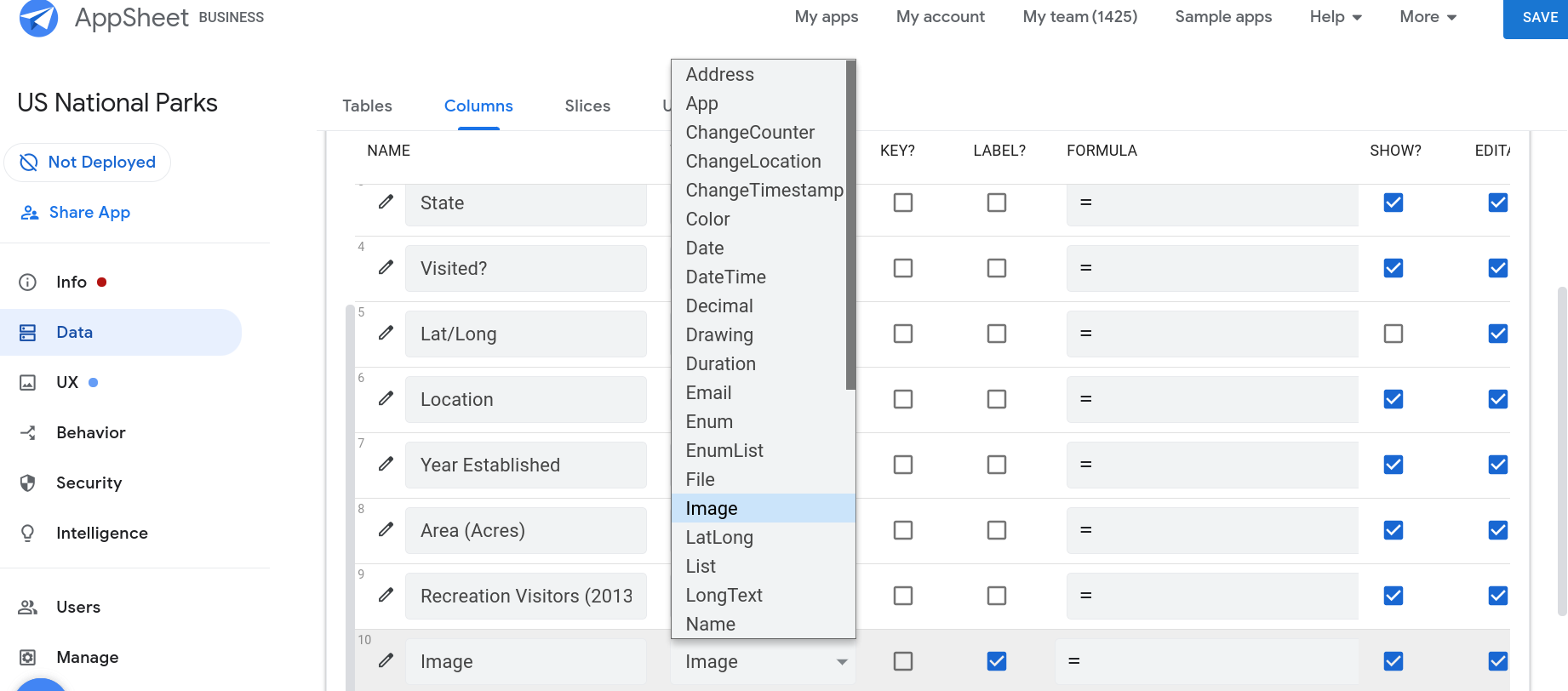Select Color type from dropdown list

pyautogui.click(x=758, y=220)
